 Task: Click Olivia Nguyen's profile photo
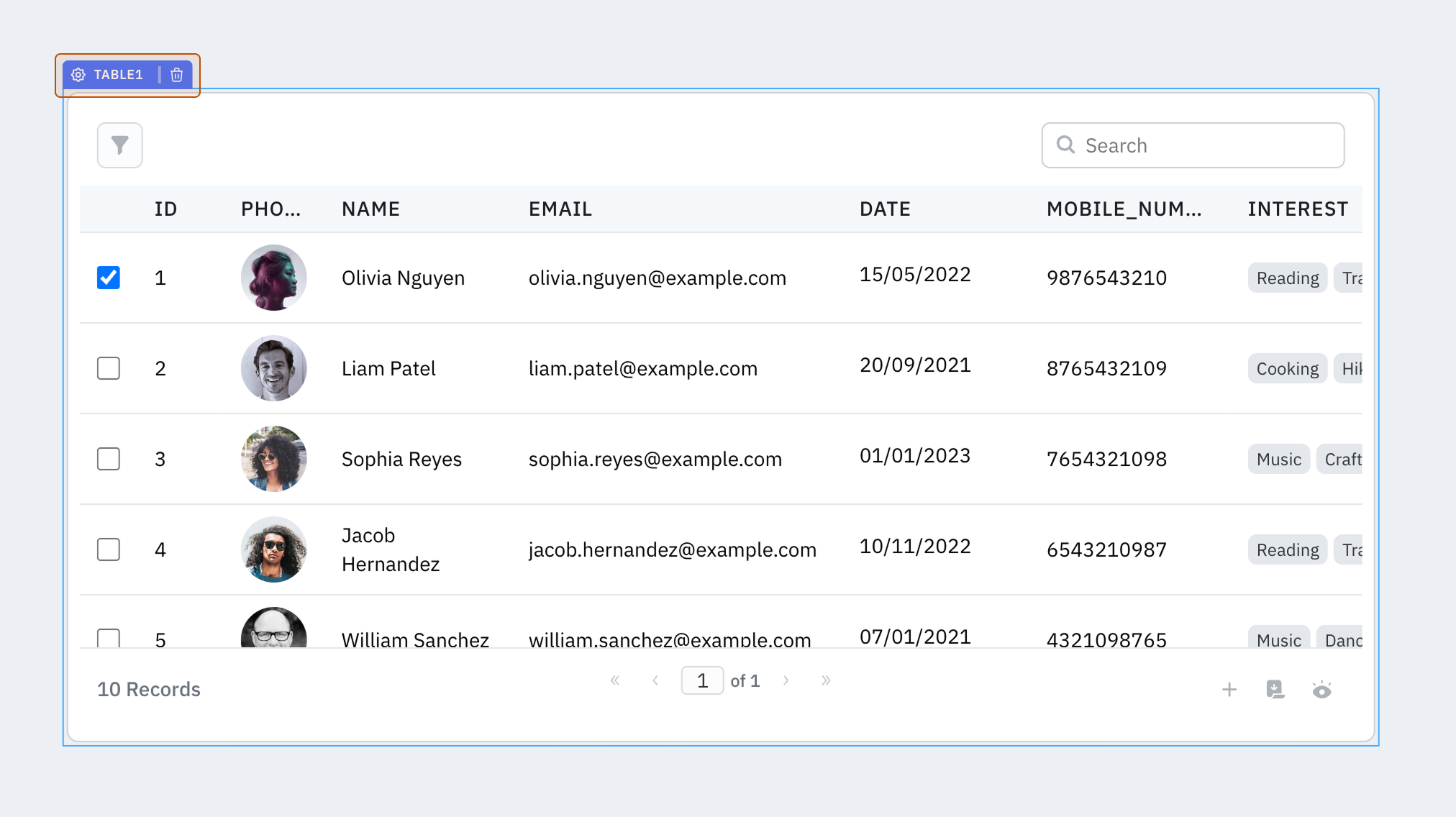(x=273, y=278)
